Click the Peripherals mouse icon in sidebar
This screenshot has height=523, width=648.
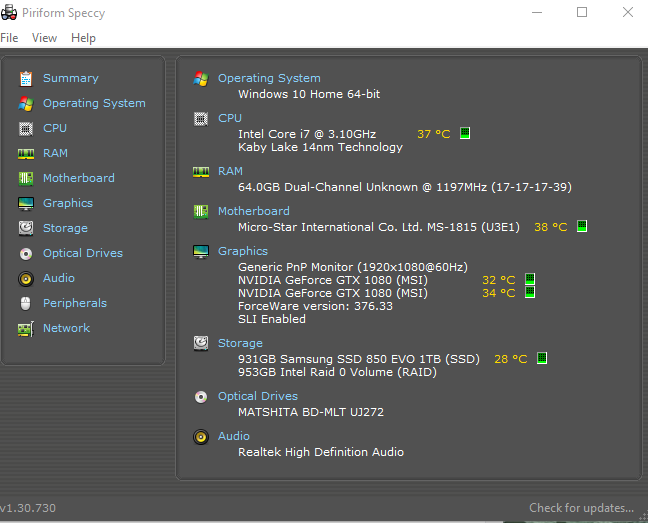25,303
